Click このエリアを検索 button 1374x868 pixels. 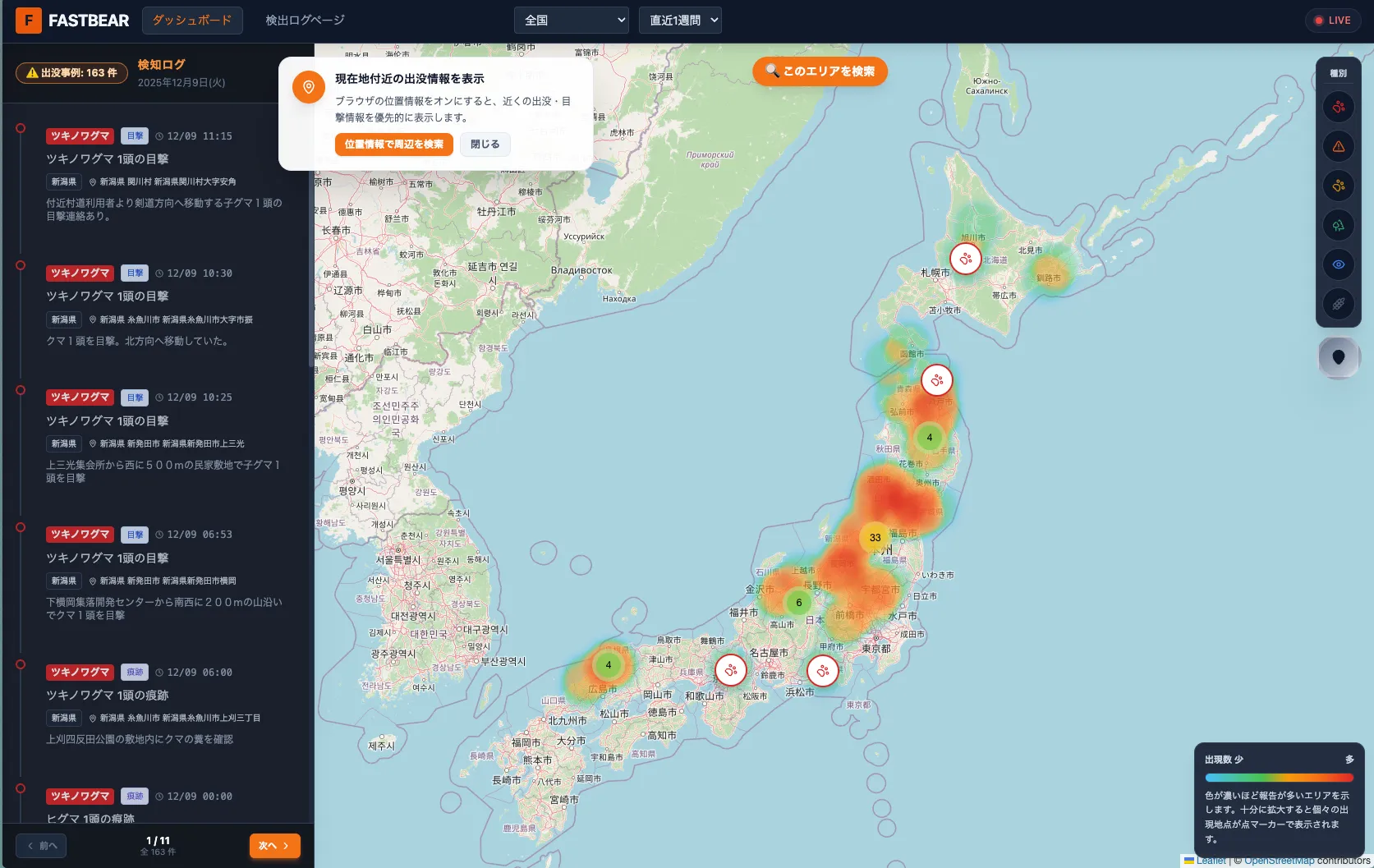[820, 71]
